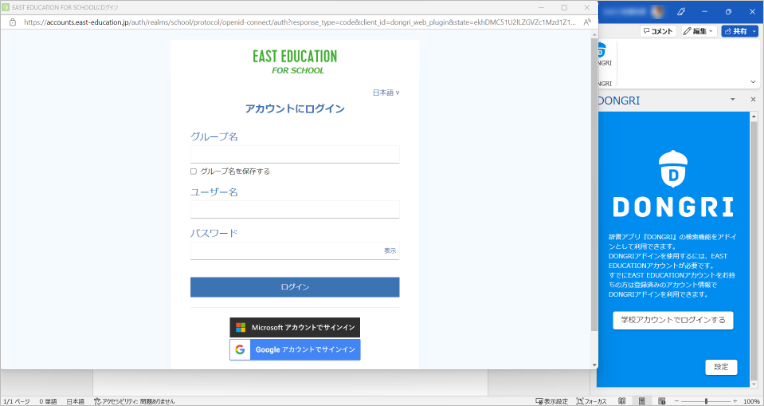Click zoom out minus in Word status bar

(677, 401)
